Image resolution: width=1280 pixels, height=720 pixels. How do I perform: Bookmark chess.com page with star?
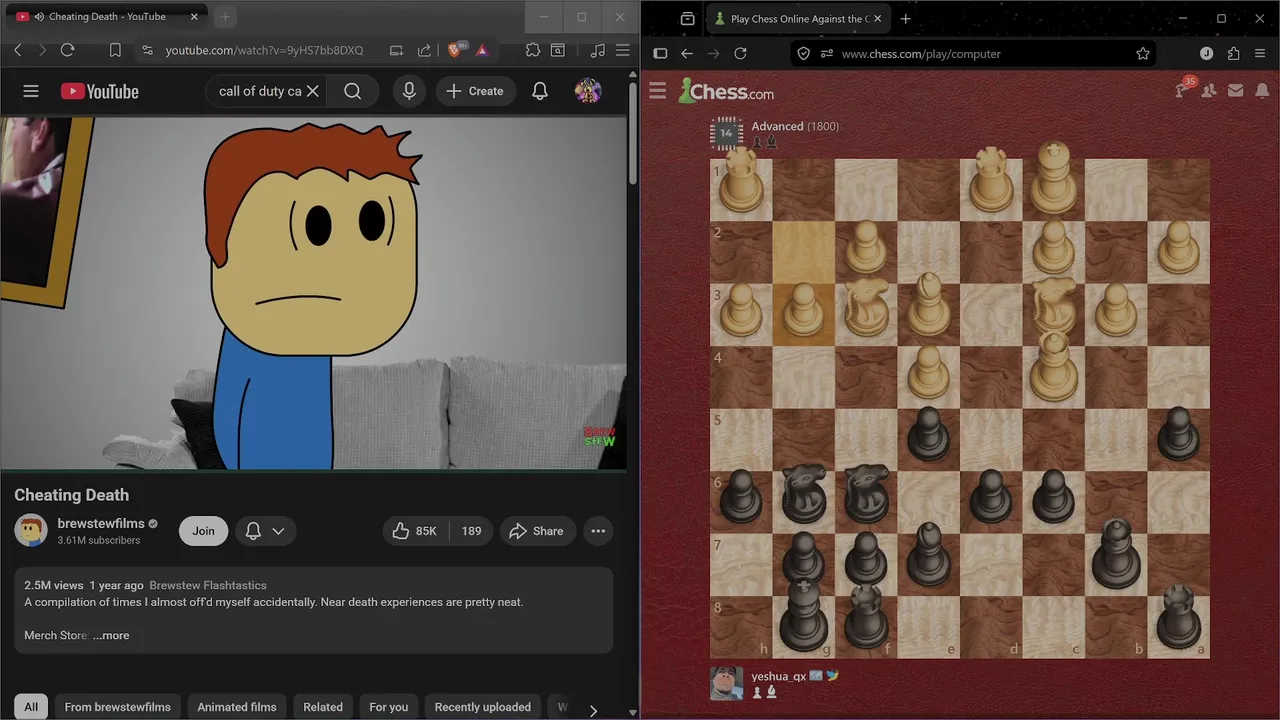coord(1143,54)
